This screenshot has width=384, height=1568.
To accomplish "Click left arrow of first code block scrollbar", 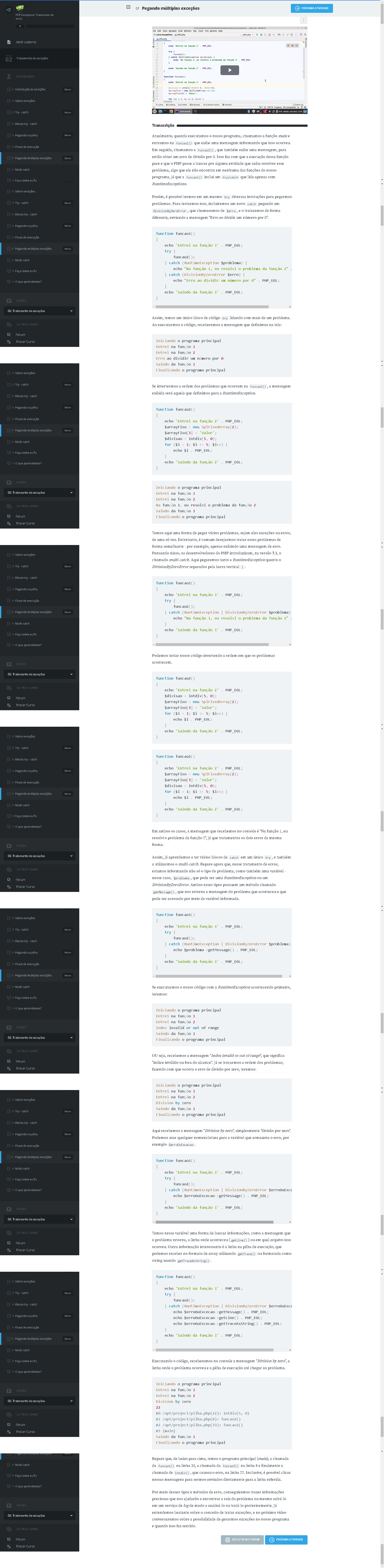I will click(154, 307).
